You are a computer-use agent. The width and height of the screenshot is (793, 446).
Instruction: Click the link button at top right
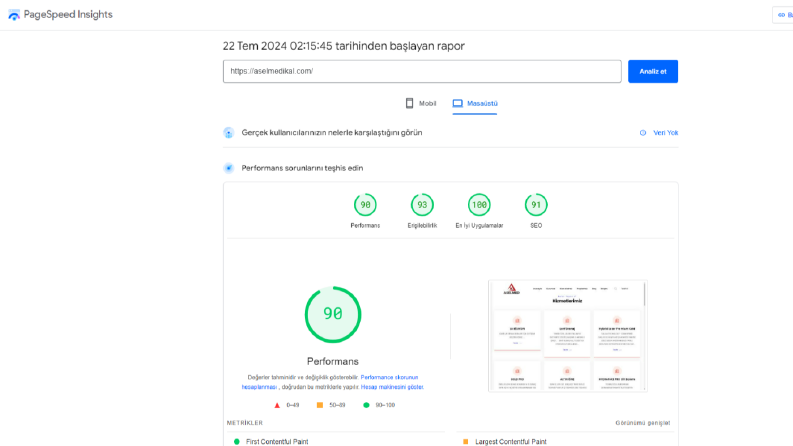pos(784,15)
